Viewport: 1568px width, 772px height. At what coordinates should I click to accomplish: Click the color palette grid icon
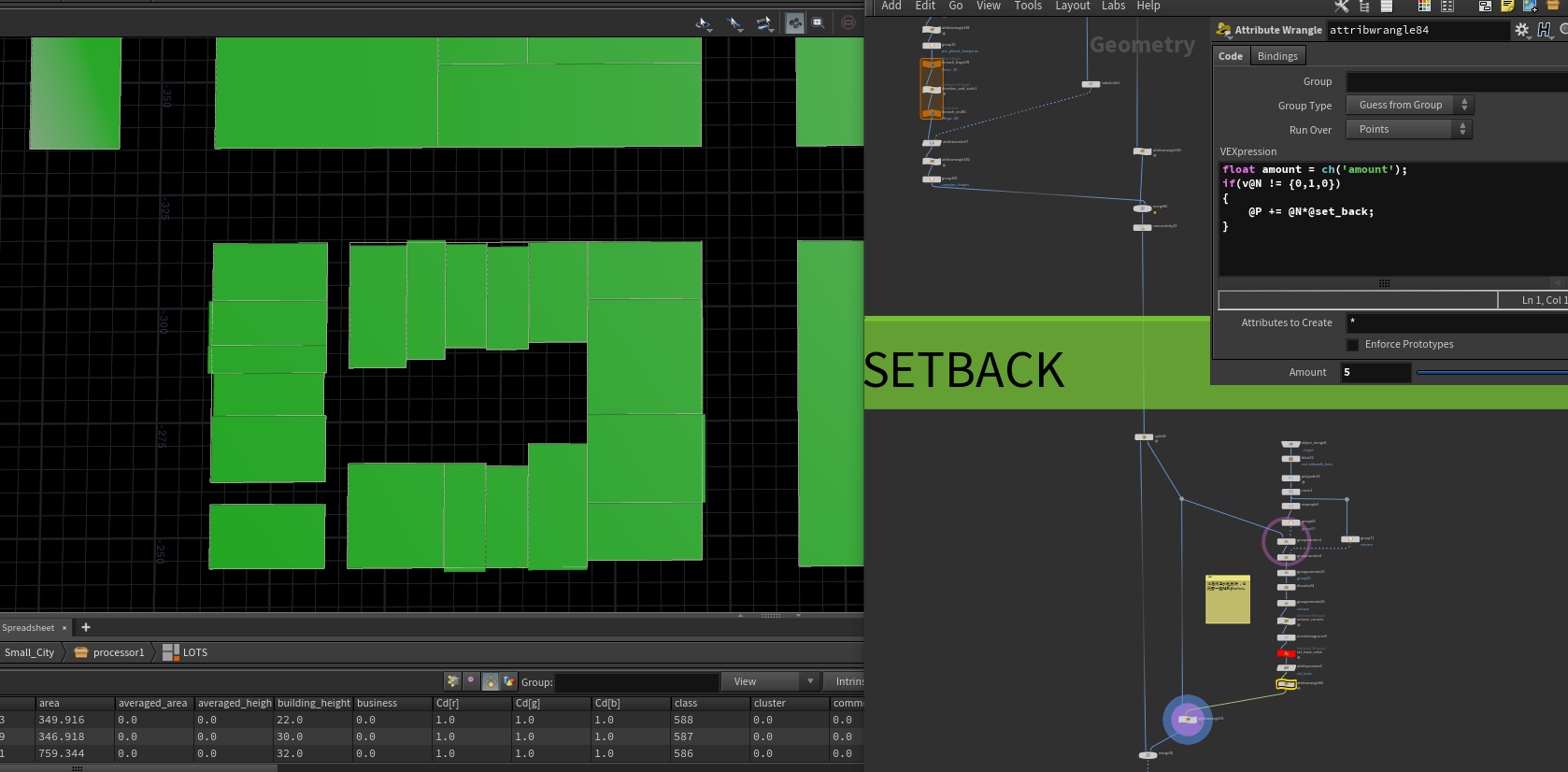(1424, 6)
